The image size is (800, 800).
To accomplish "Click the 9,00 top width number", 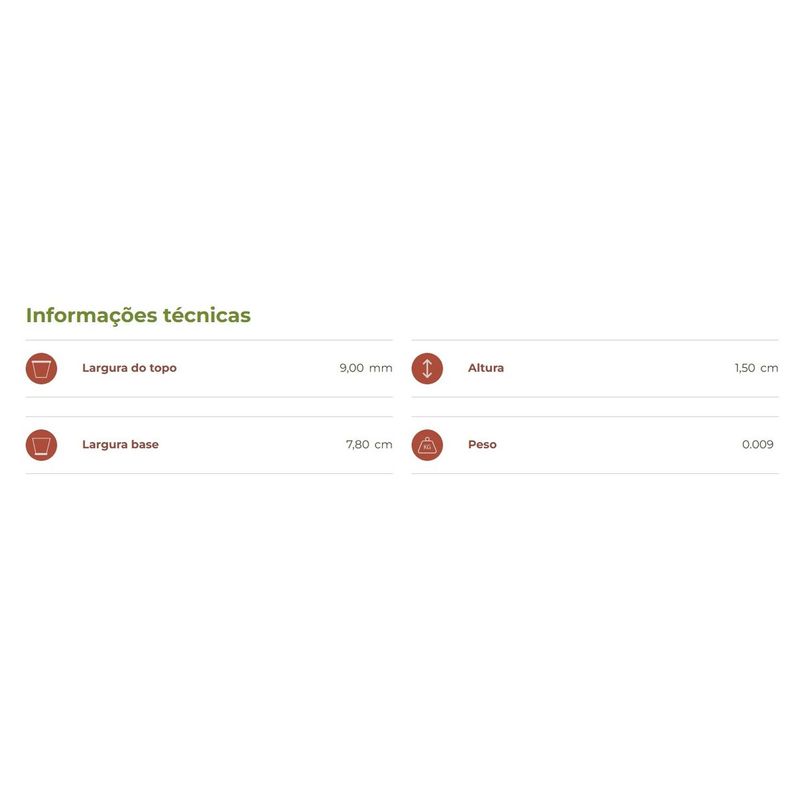I will 352,368.
